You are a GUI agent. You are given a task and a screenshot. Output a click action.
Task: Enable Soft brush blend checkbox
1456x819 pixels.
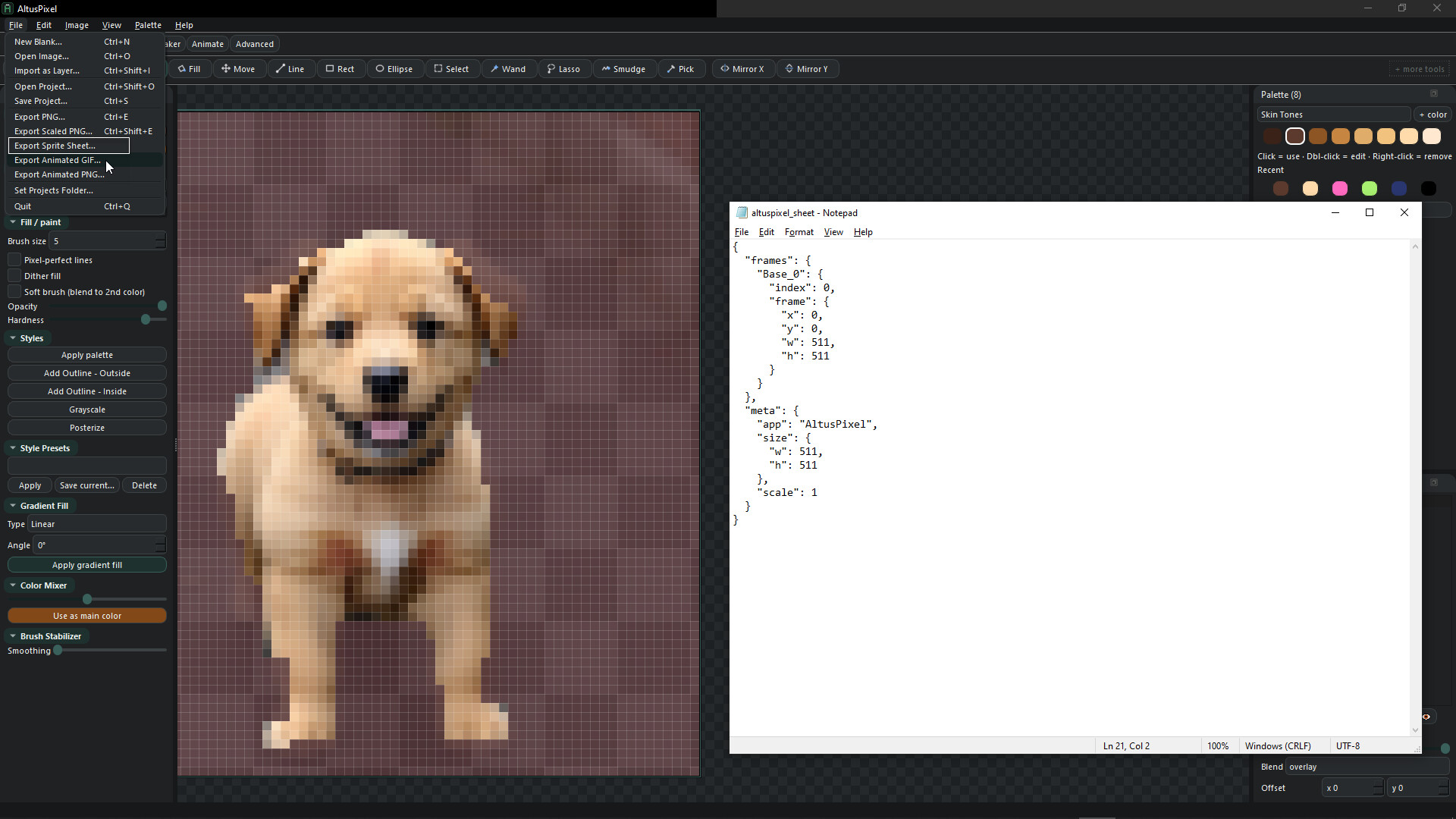pos(14,292)
